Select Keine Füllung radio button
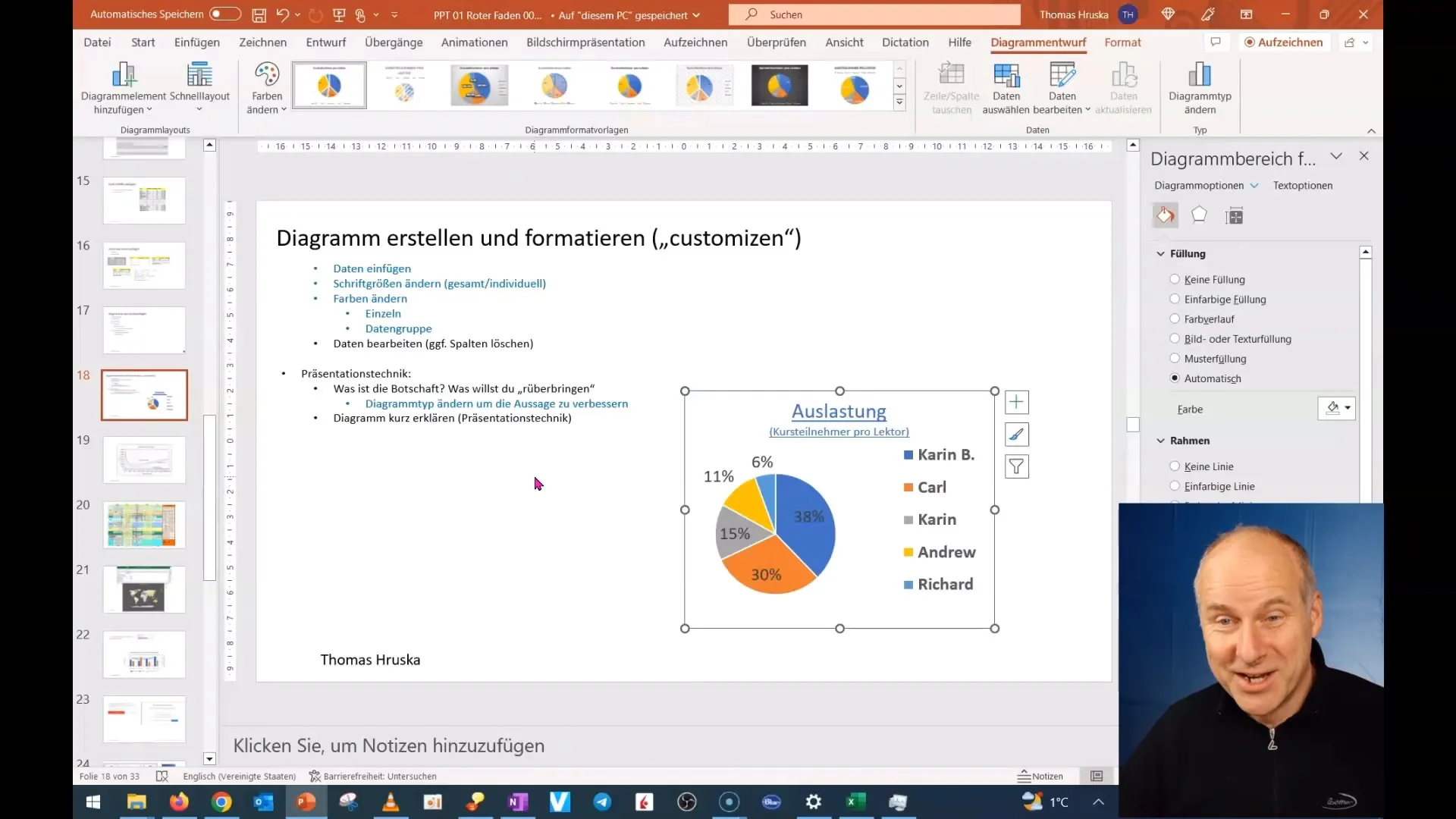 (x=1176, y=279)
